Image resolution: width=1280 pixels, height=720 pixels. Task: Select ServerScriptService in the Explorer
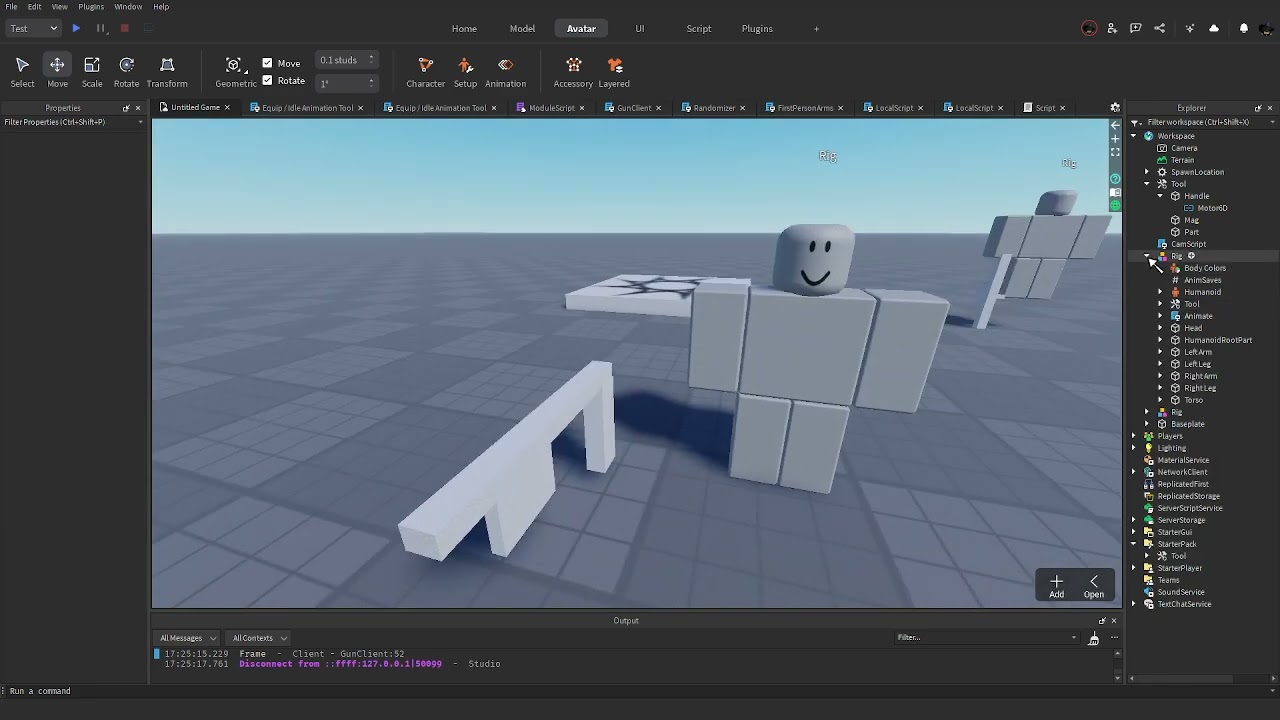(1190, 508)
